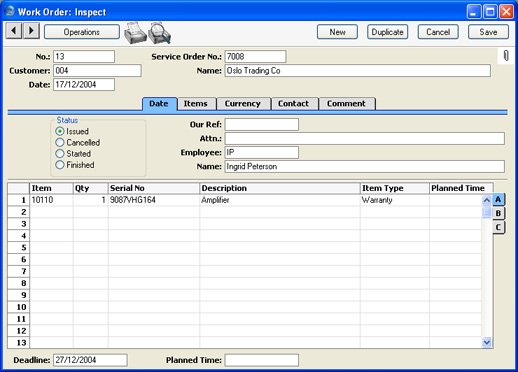Open print preview magnifier icon
This screenshot has width=518, height=372.
tap(160, 33)
